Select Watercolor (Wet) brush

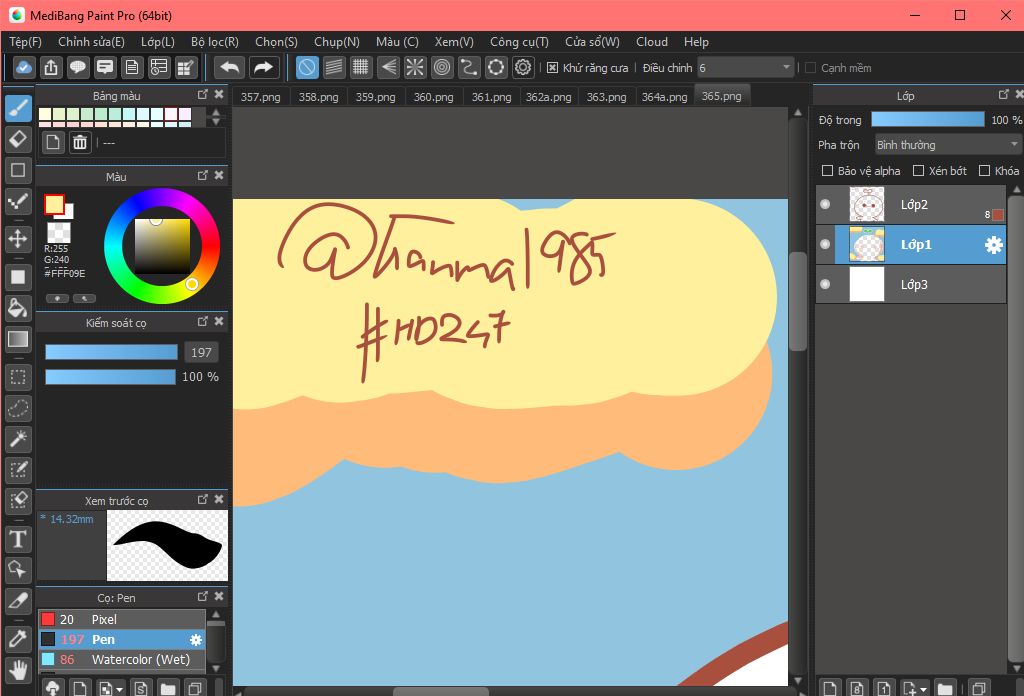(x=121, y=659)
